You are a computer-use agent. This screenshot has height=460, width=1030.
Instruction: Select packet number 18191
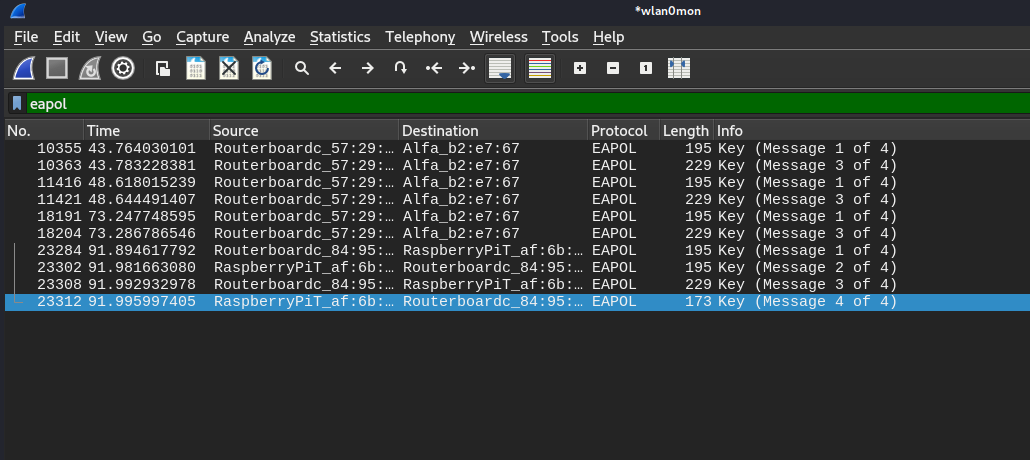pos(517,217)
